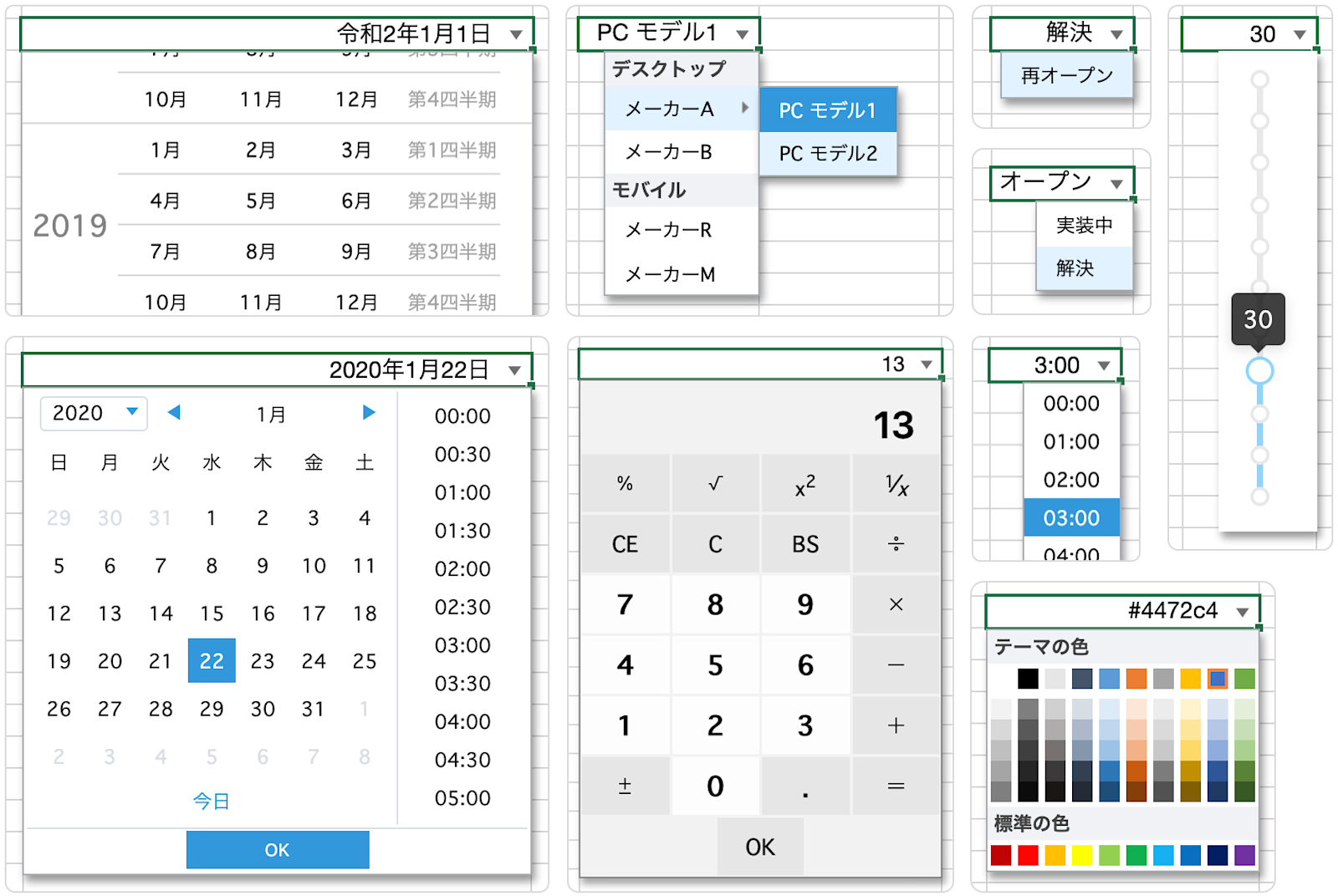Click the divide operator key
The image size is (1338, 896).
pyautogui.click(x=896, y=544)
